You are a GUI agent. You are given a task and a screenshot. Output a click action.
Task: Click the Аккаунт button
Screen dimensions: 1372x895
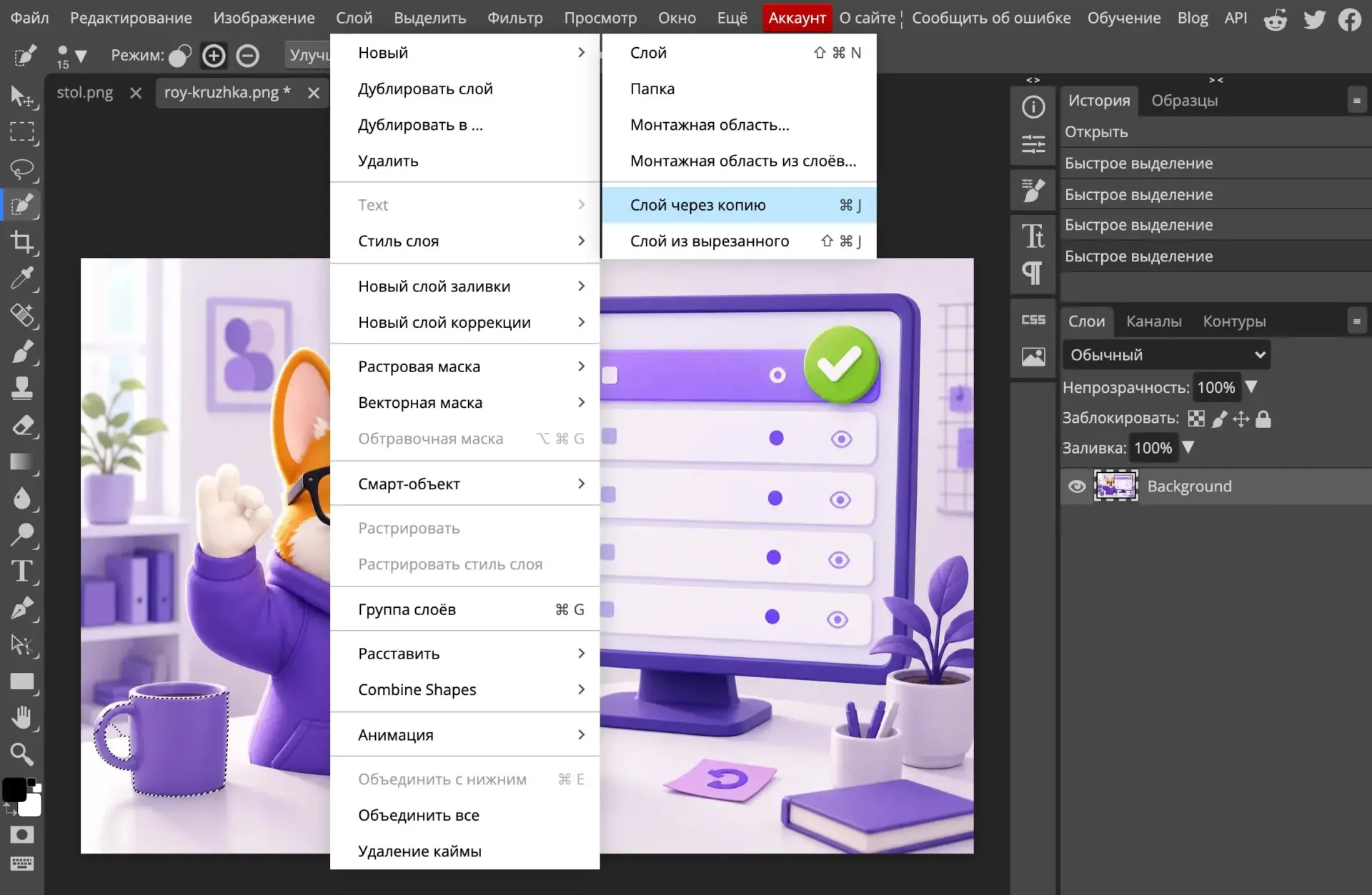[797, 18]
